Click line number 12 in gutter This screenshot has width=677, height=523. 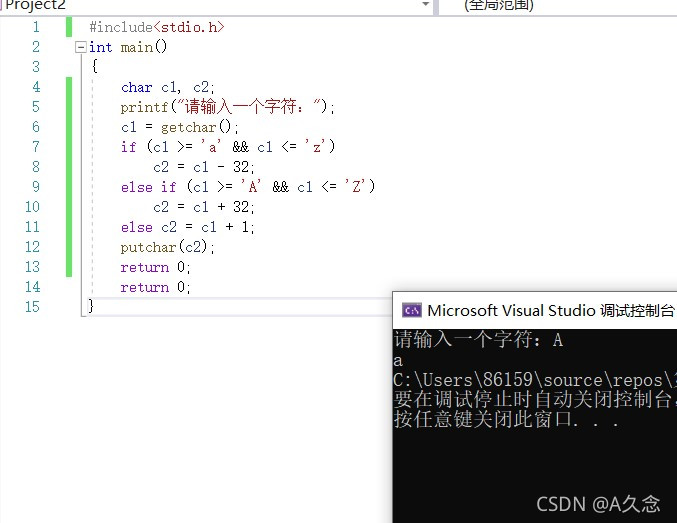(x=32, y=247)
